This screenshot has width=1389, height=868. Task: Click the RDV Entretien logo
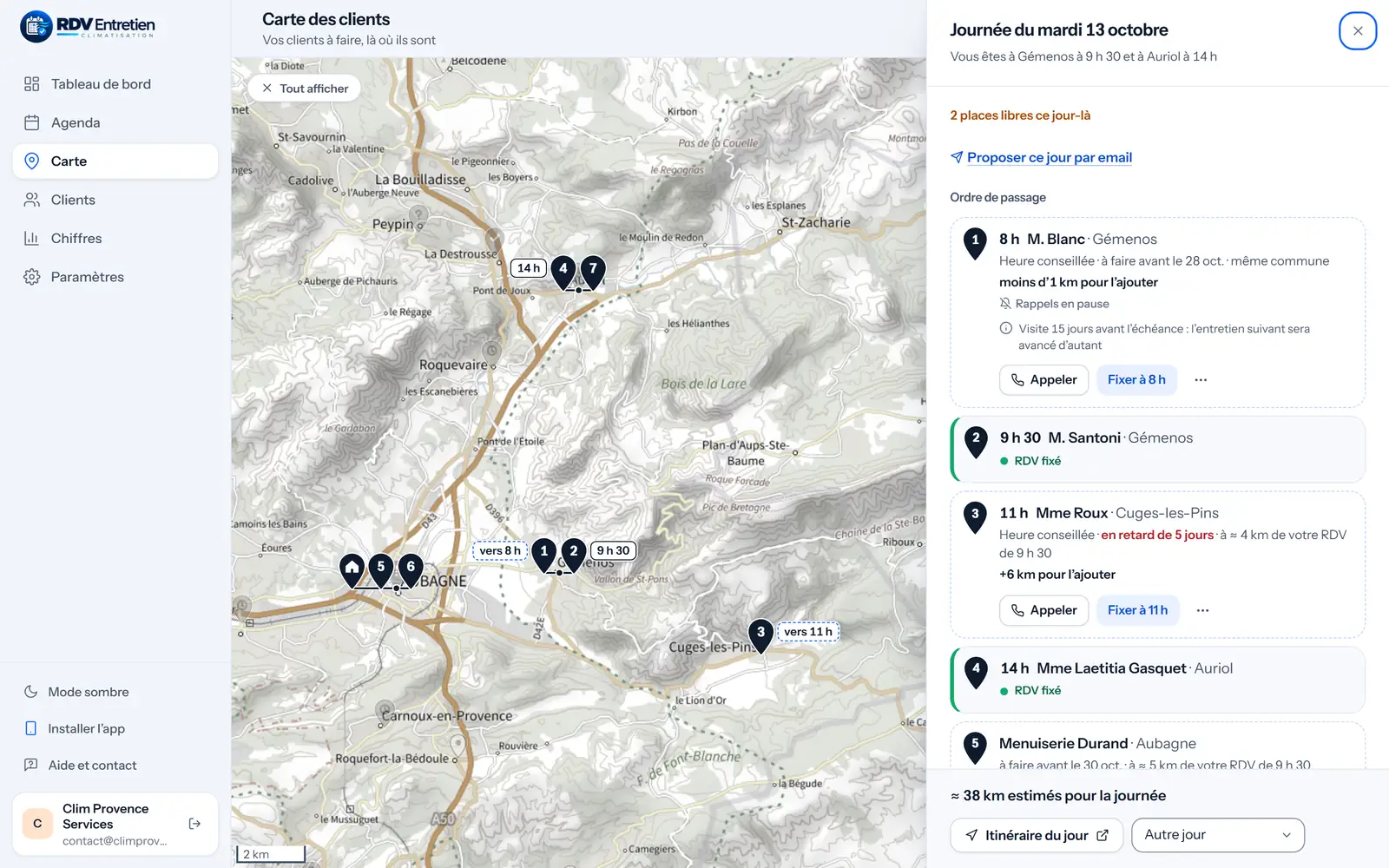[x=88, y=27]
